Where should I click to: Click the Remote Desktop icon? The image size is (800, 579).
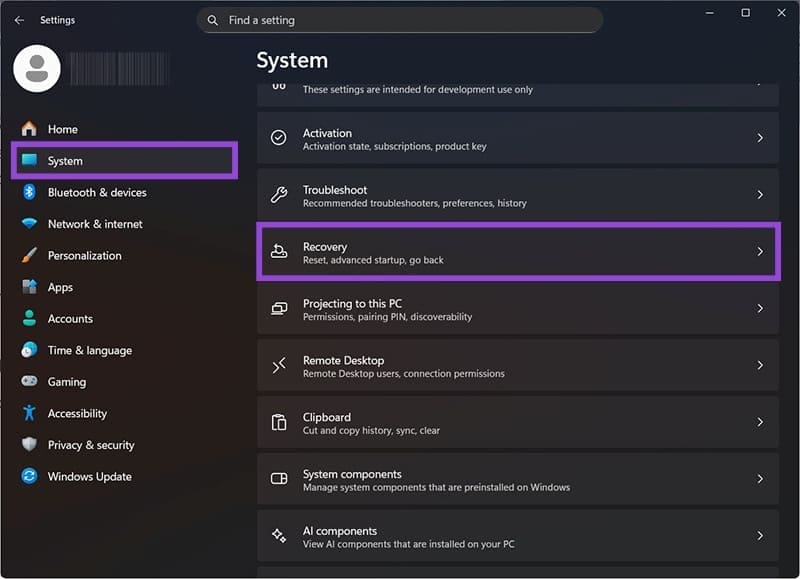click(280, 366)
